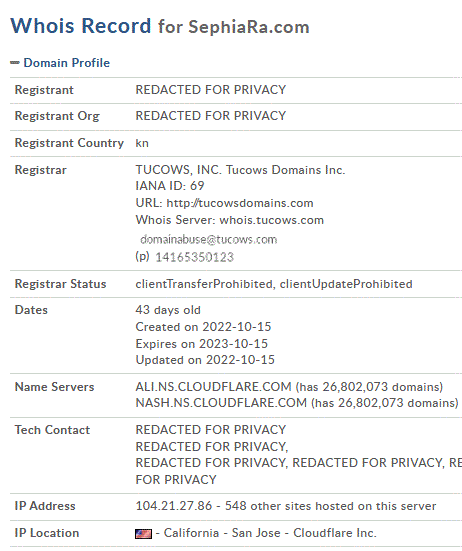This screenshot has width=462, height=551.
Task: Click the whois.tucows.com Whois Server text
Action: pyautogui.click(x=272, y=220)
